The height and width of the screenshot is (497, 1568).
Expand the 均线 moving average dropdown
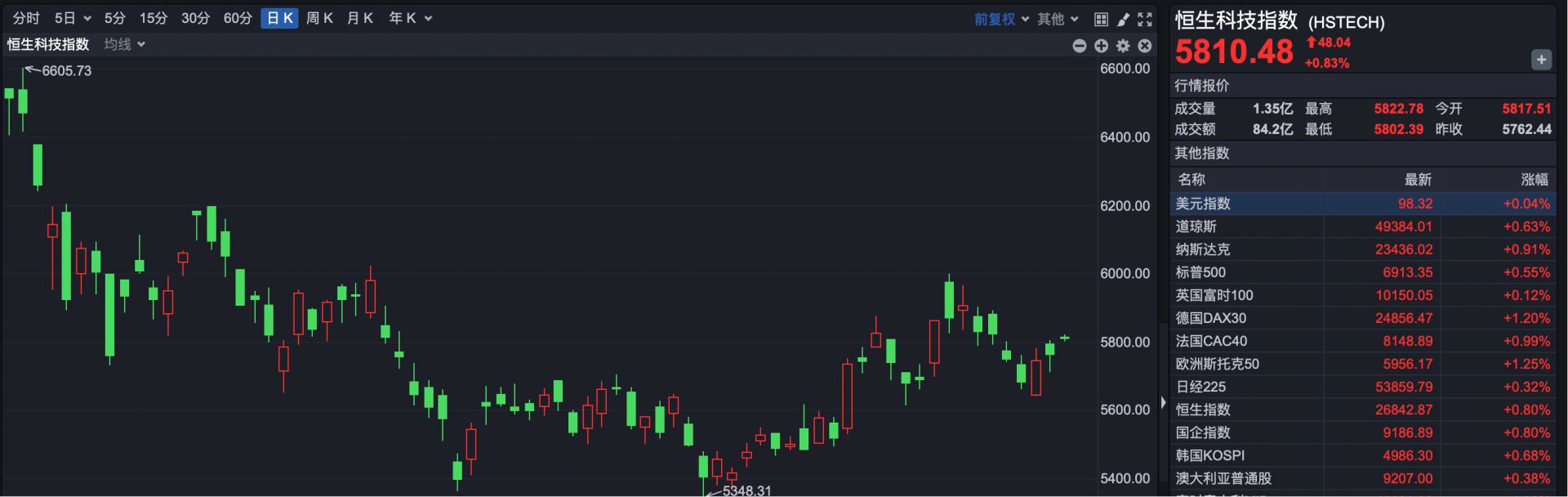(124, 44)
